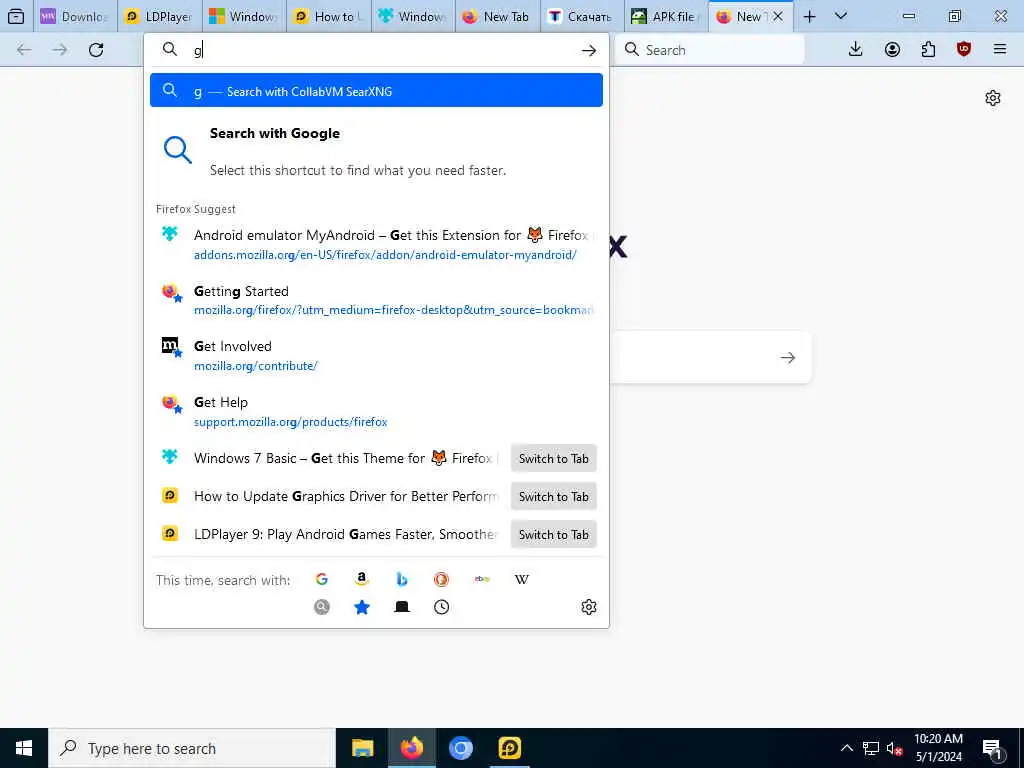This screenshot has height=768, width=1024.
Task: Search this time with Google icon
Action: 321,579
